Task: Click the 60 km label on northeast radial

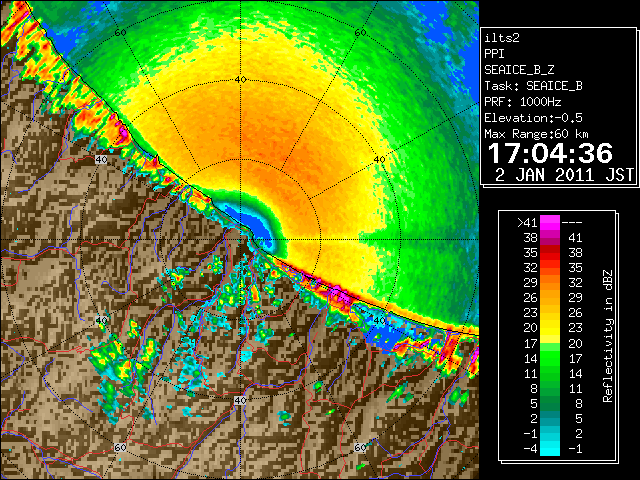Action: [x=360, y=33]
